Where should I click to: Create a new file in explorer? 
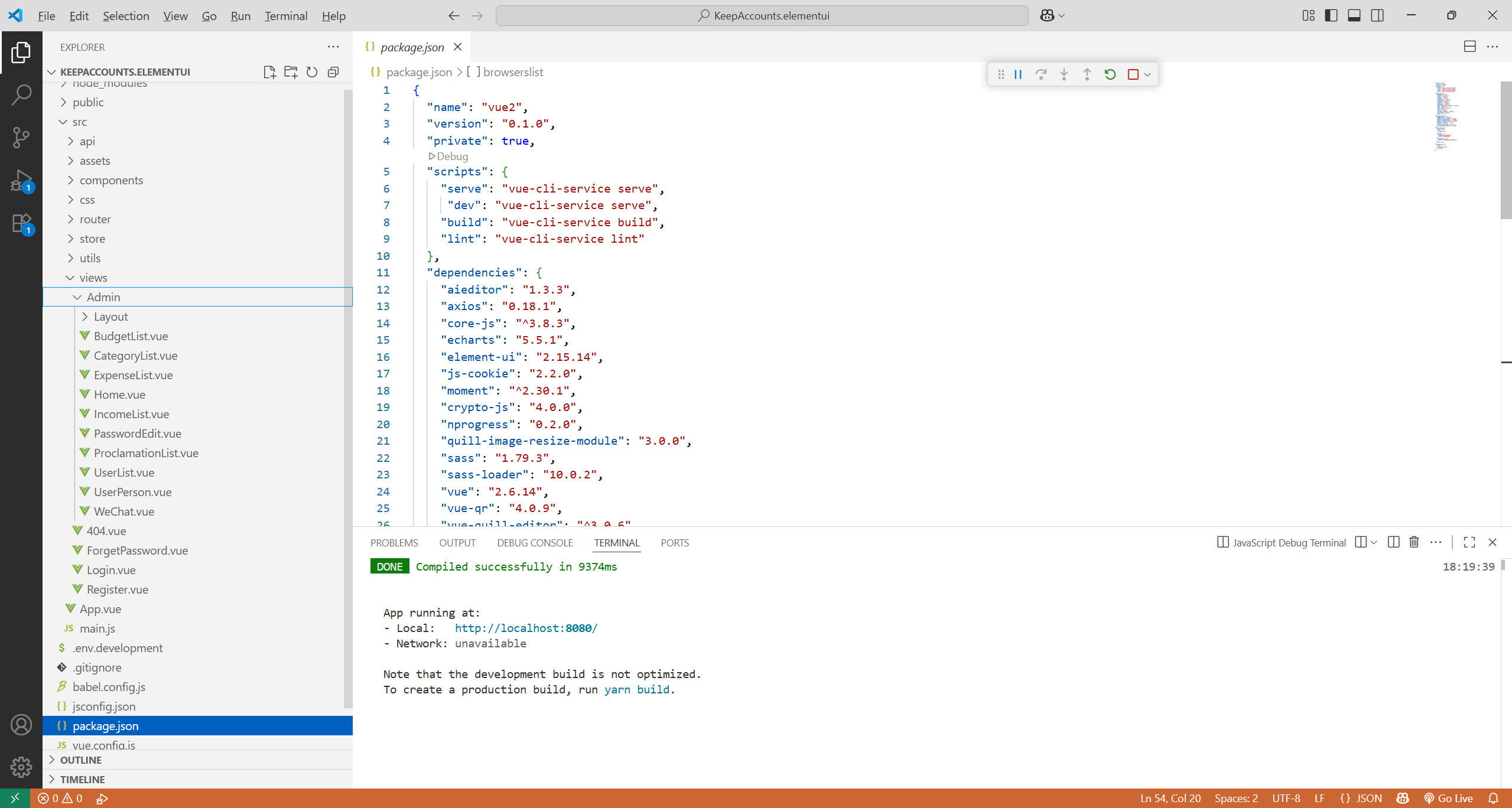[269, 72]
